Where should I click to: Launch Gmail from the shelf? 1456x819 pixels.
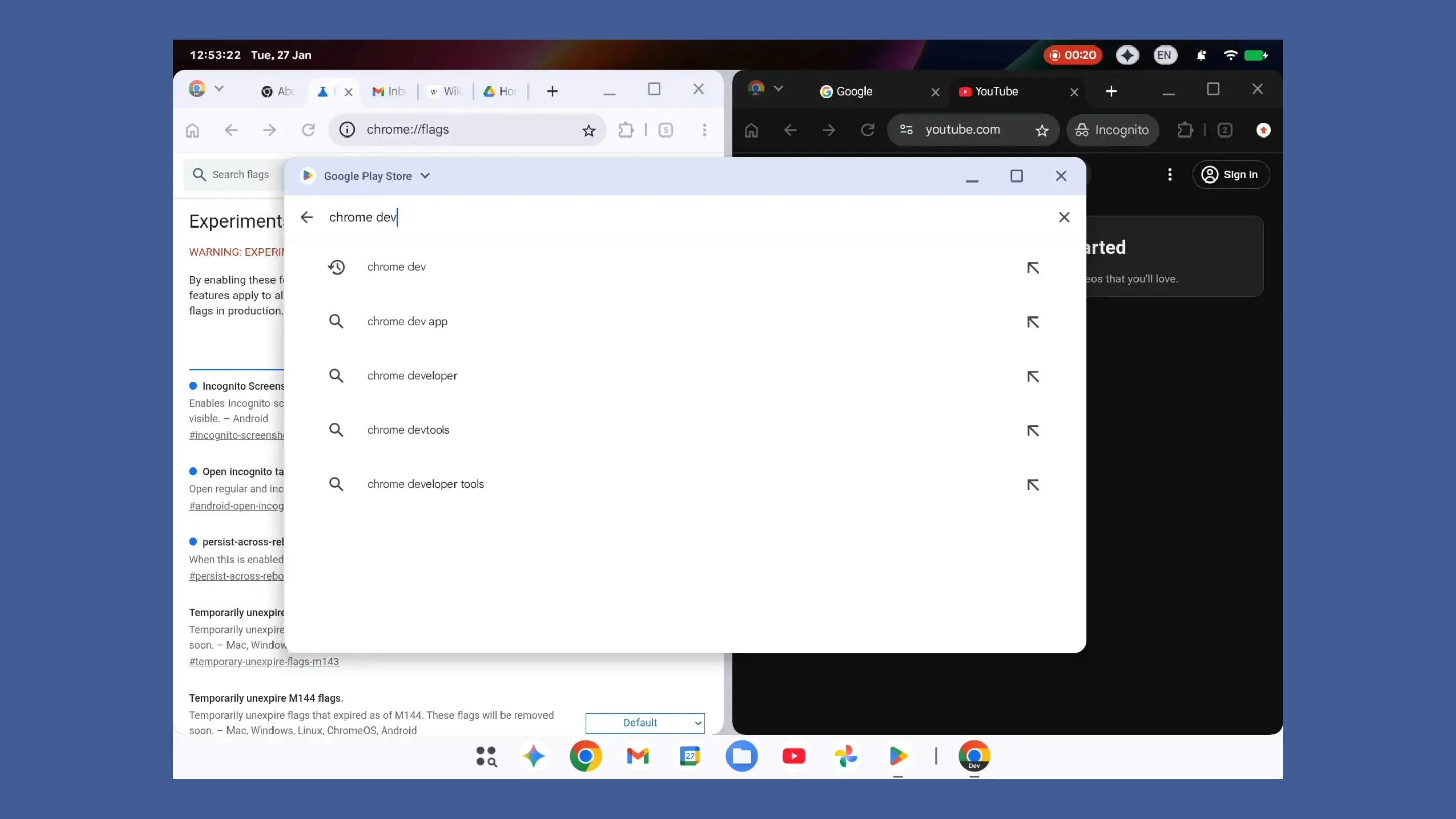click(x=638, y=757)
